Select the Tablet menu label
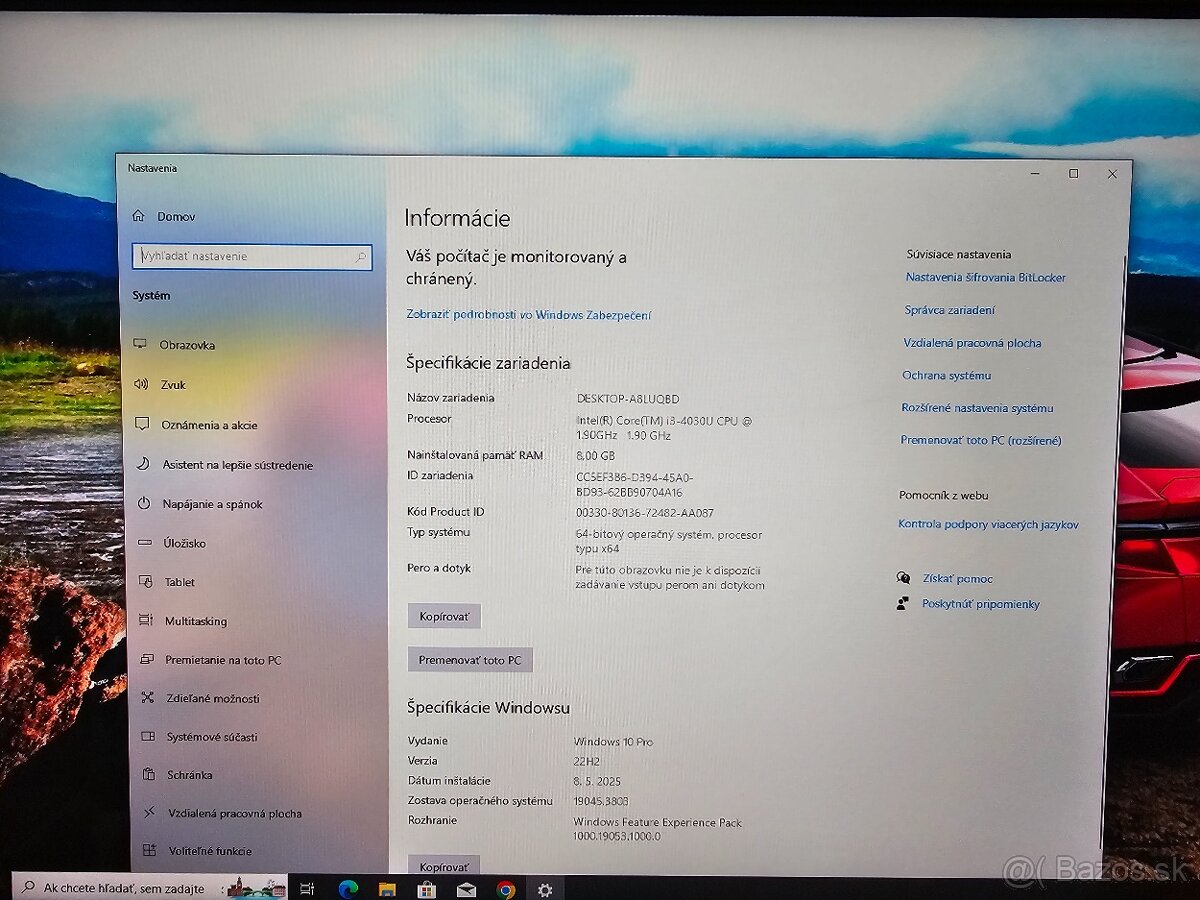1200x900 pixels. 180,582
